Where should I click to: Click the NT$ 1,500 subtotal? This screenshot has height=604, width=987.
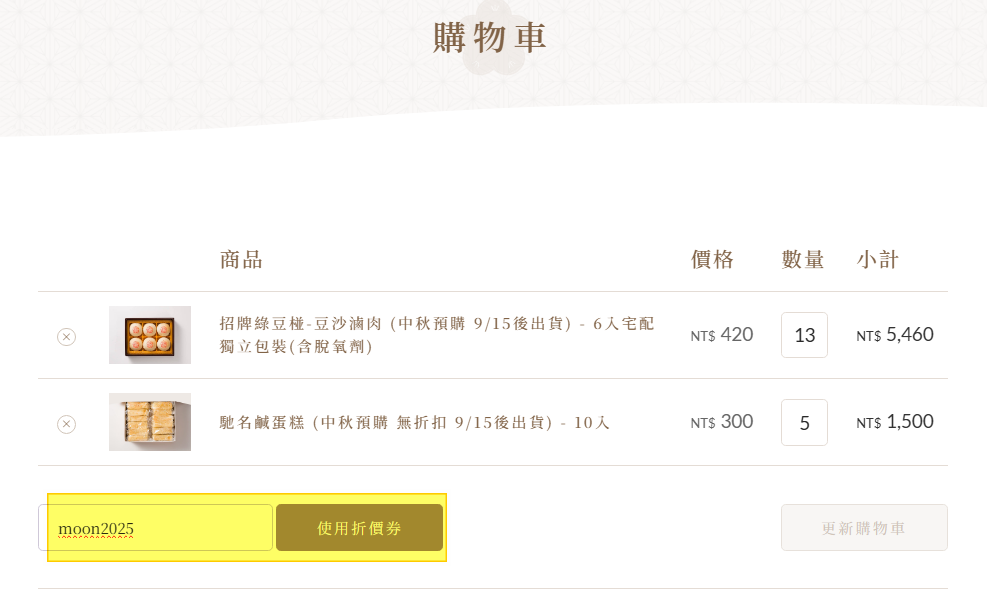click(x=895, y=422)
